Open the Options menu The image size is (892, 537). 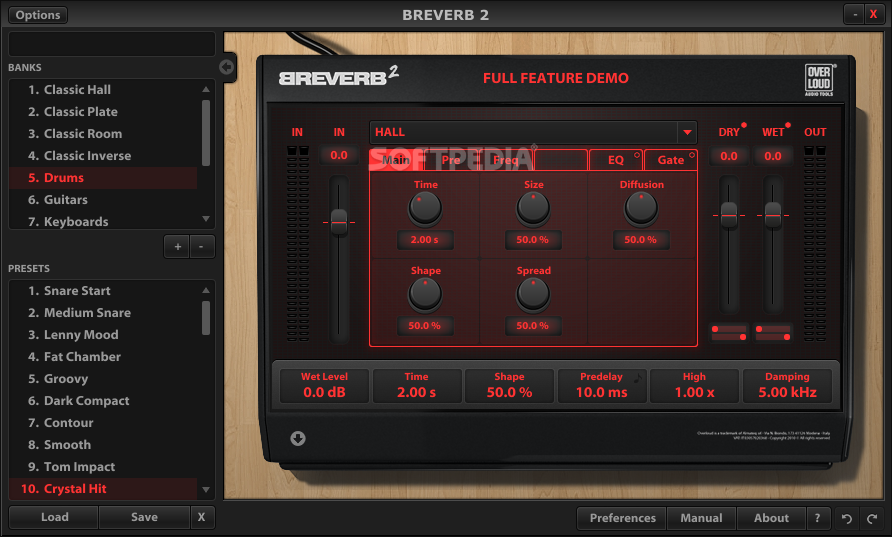38,15
